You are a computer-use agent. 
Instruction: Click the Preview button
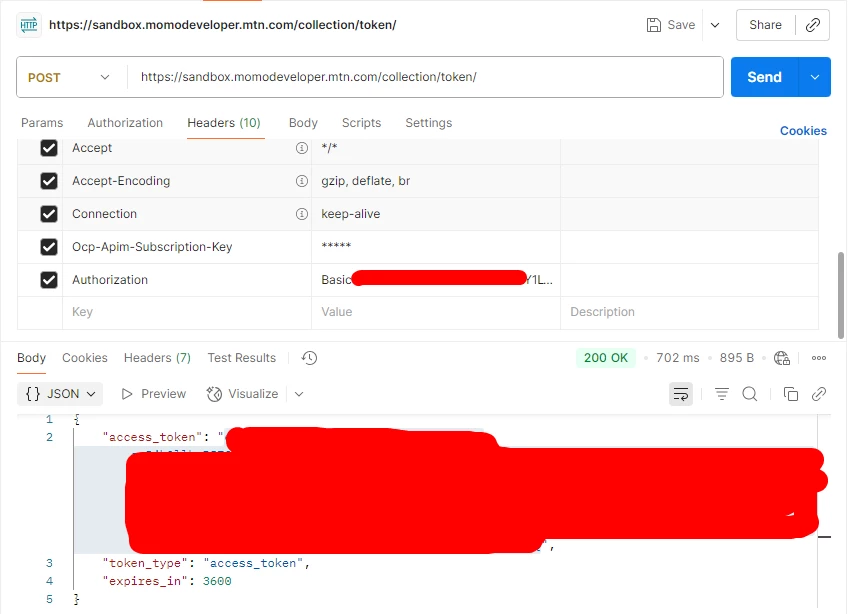(154, 394)
